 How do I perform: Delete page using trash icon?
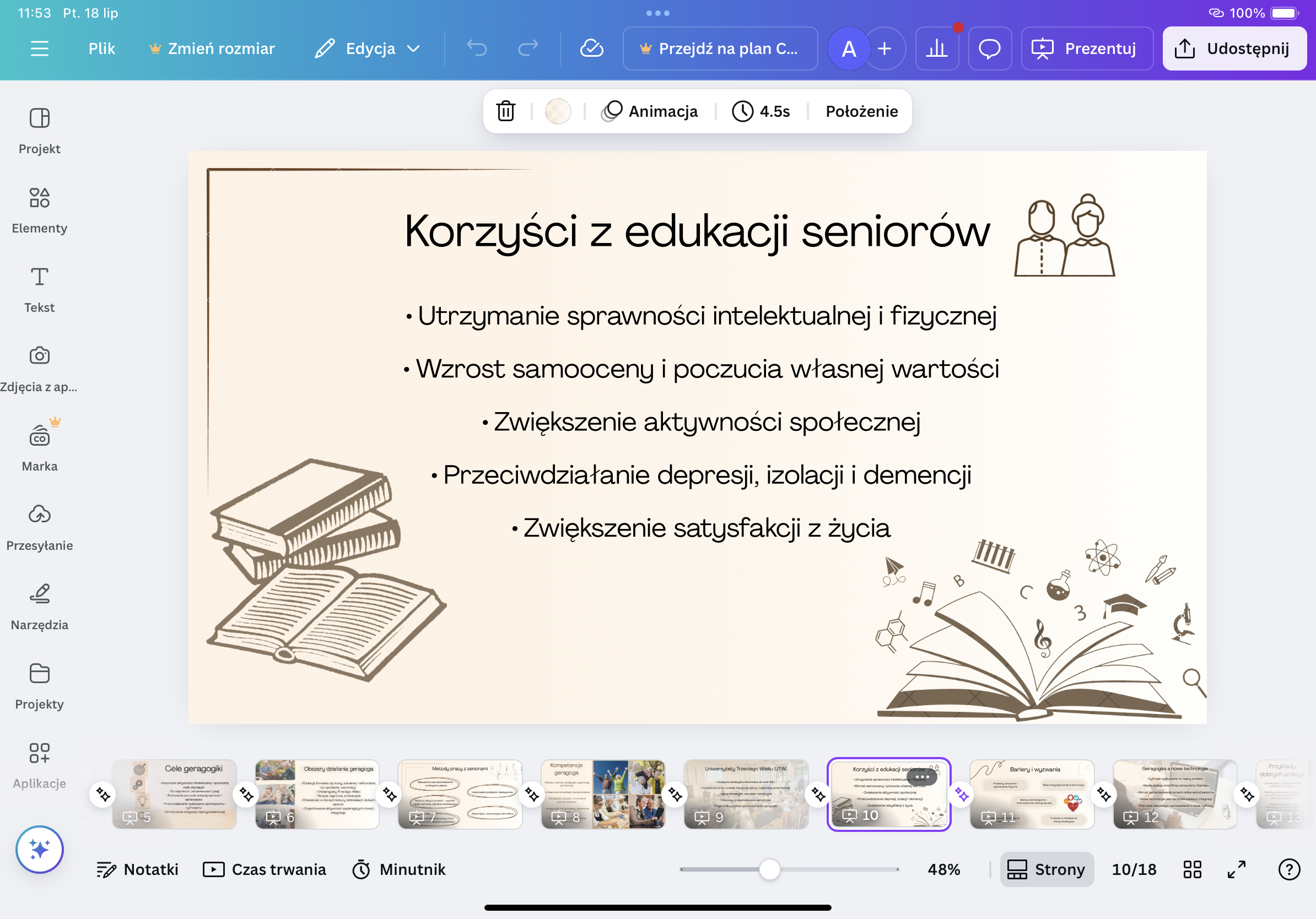(505, 111)
